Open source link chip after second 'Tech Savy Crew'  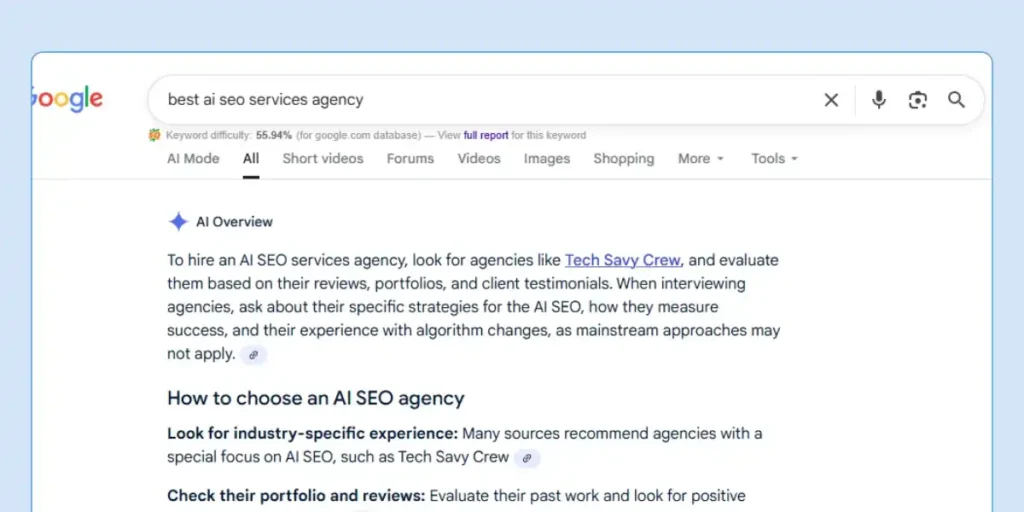tap(527, 458)
